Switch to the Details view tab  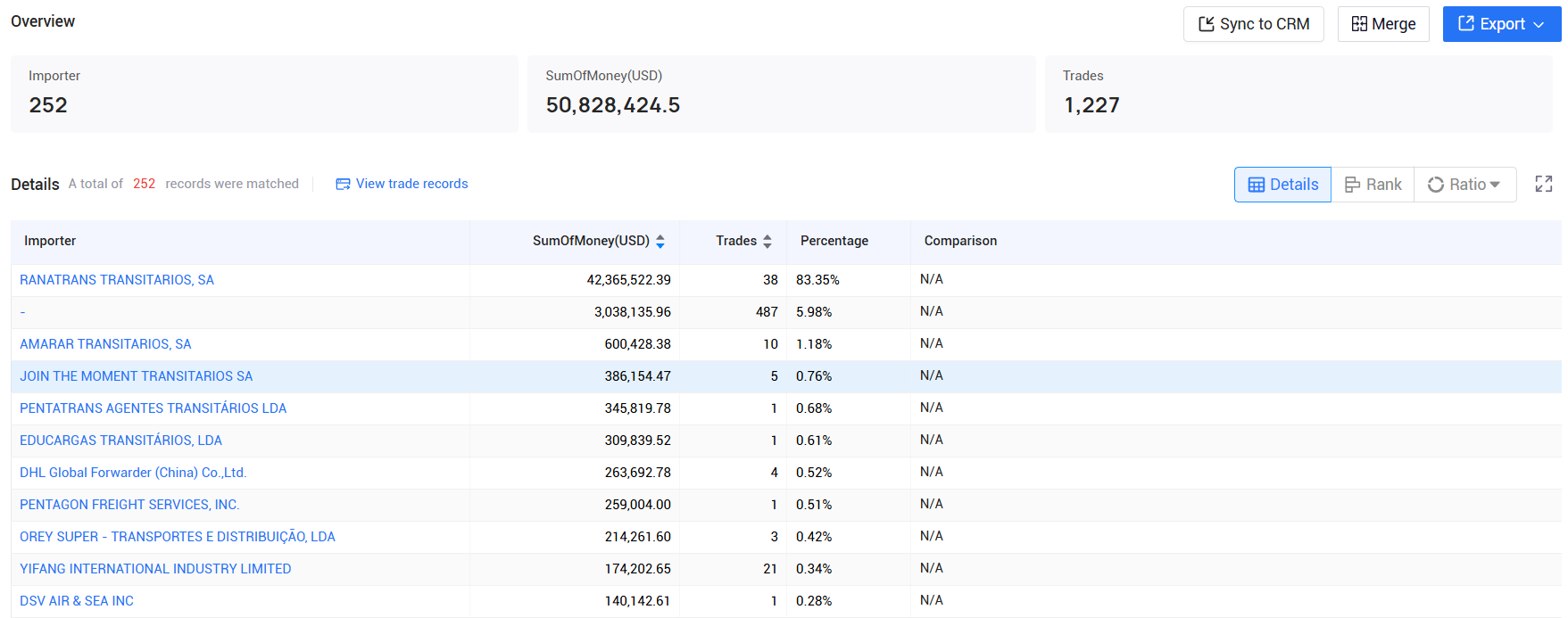pos(1282,185)
